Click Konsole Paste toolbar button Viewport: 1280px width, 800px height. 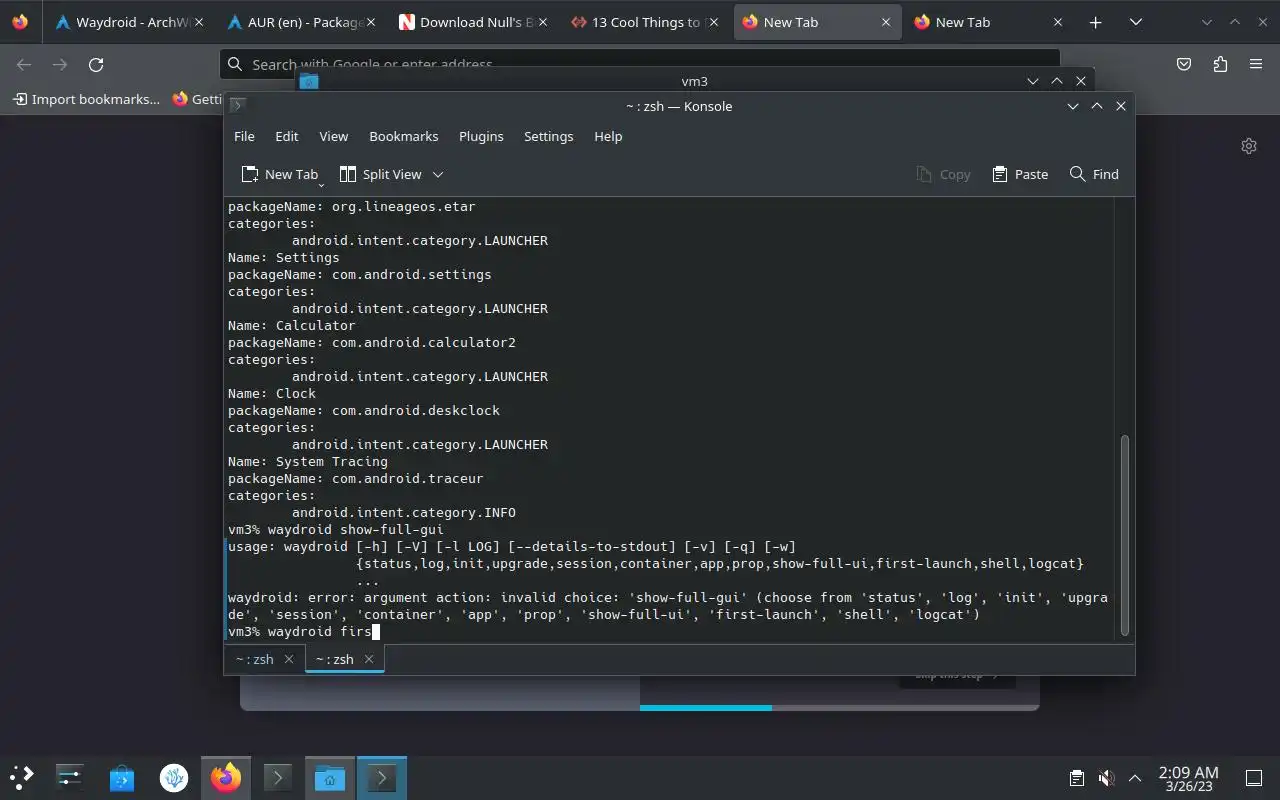coord(1020,174)
